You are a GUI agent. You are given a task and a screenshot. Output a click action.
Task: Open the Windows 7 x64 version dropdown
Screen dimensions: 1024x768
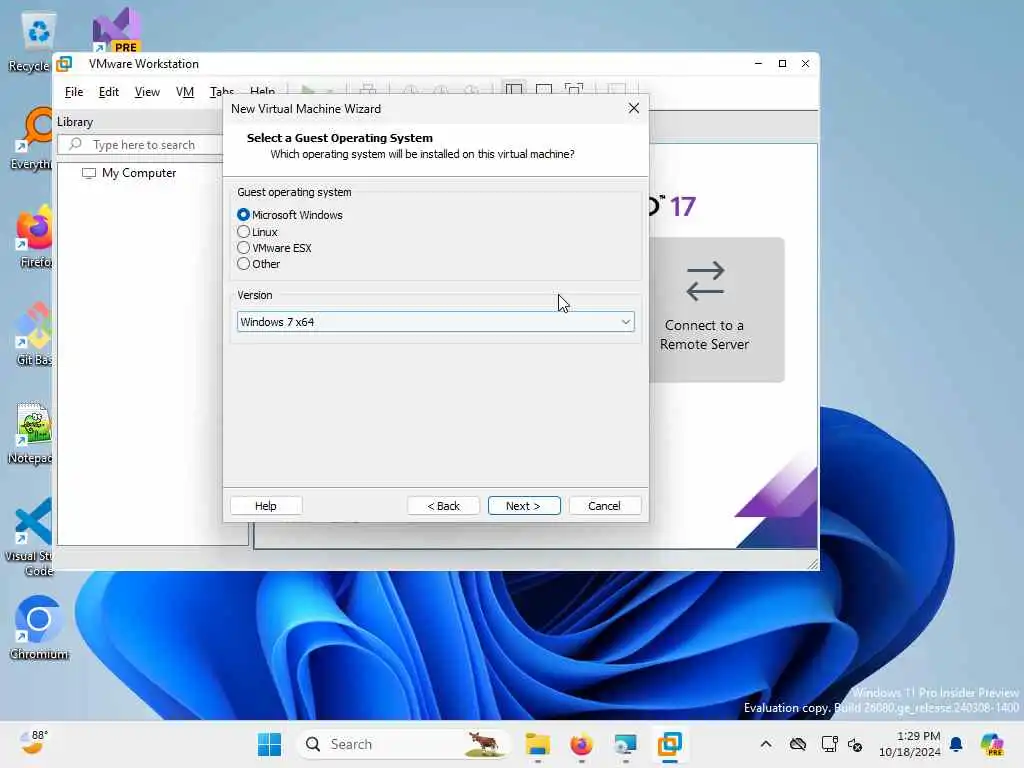[436, 322]
